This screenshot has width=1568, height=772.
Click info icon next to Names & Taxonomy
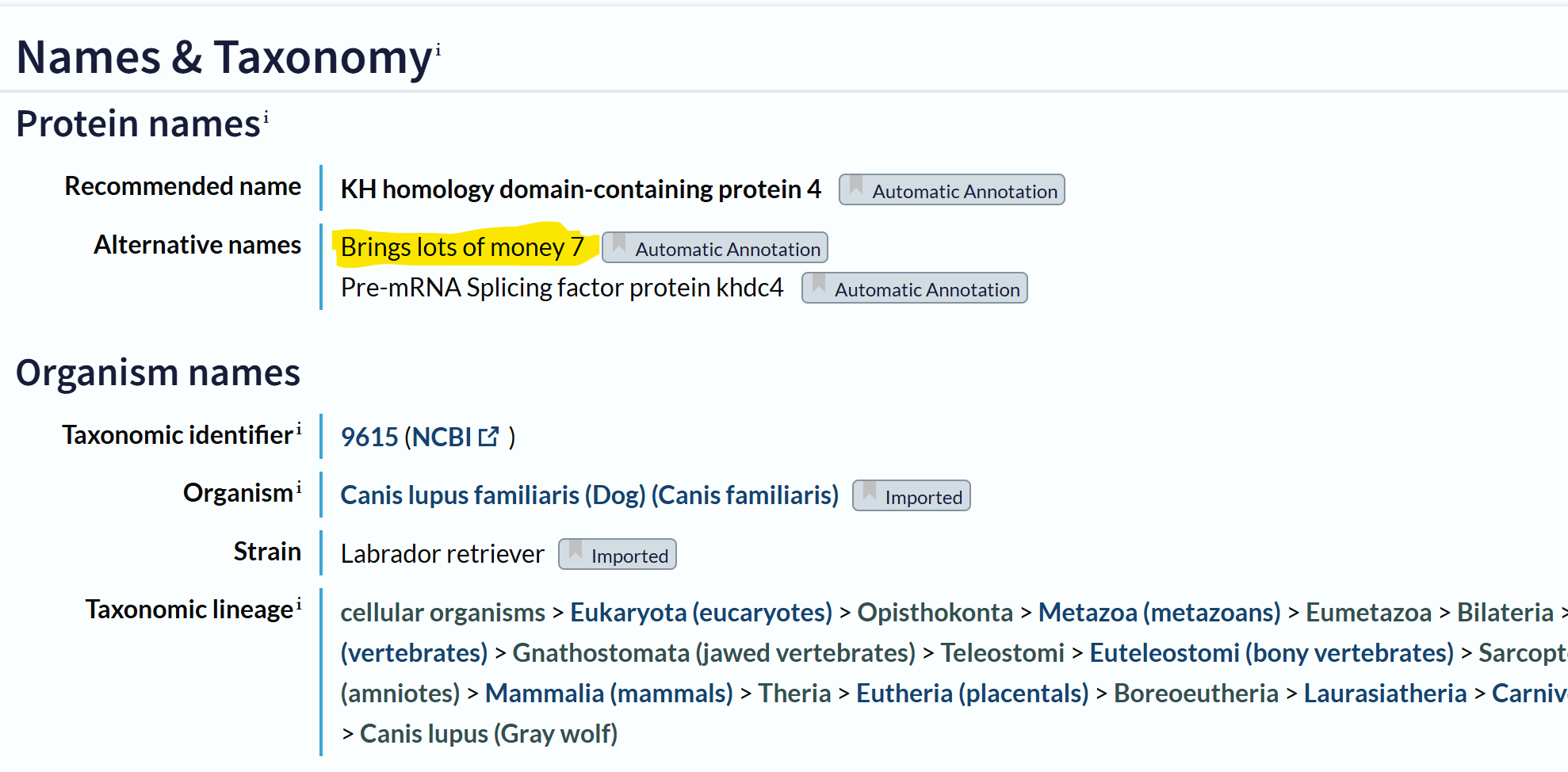click(x=438, y=50)
